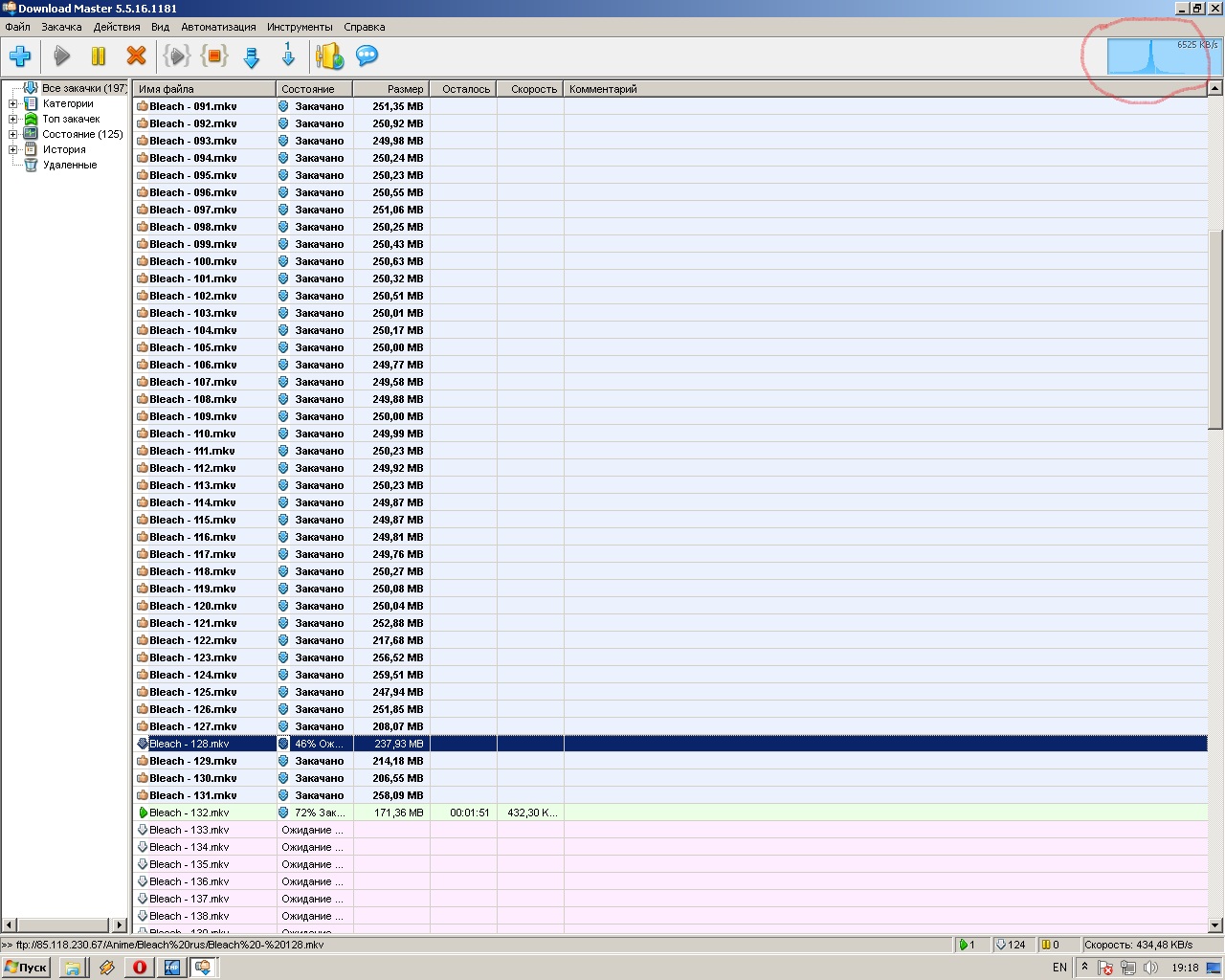Sort by the Имя файла column header
Viewport: 1225px width, 980px height.
tap(204, 89)
